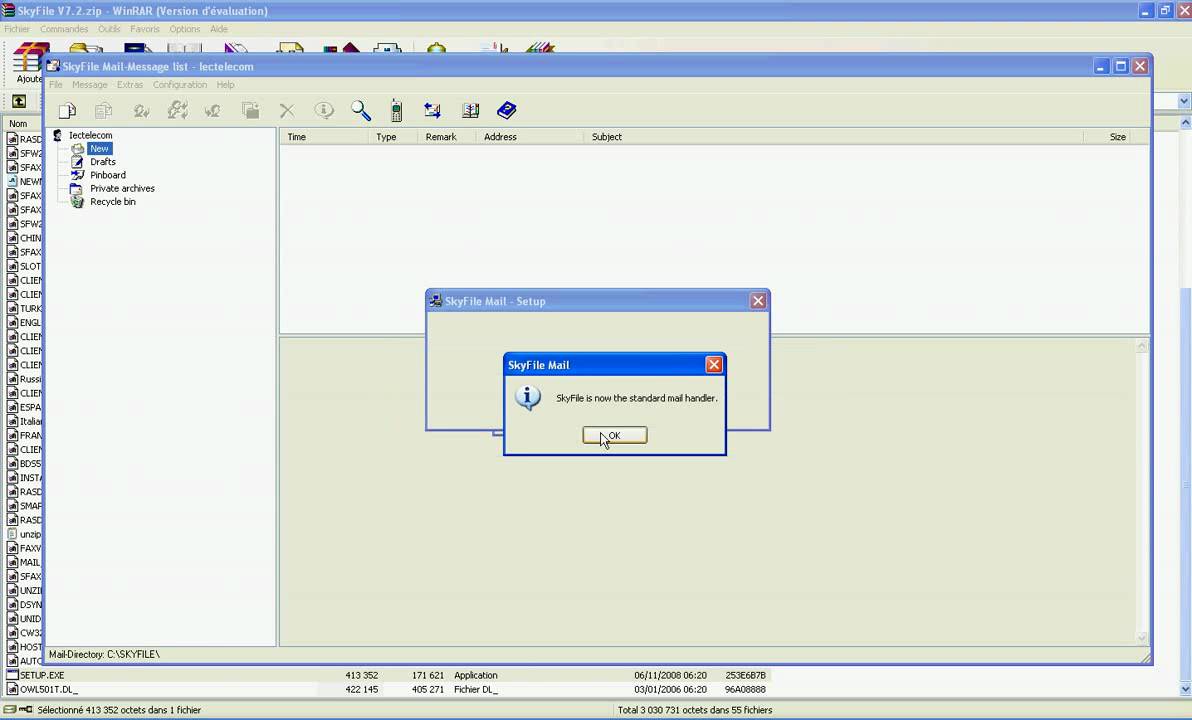The width and height of the screenshot is (1192, 720).
Task: Click the greyed message info toolbar icon
Action: pos(324,111)
